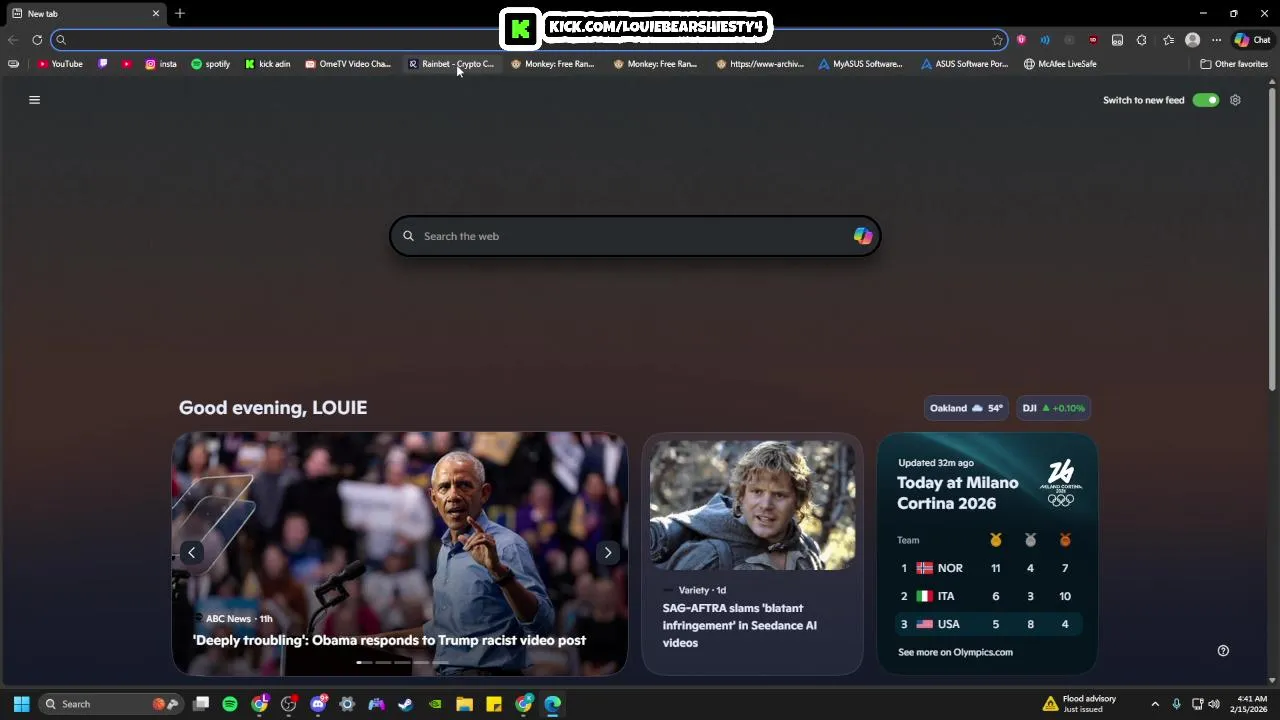Click the USA row in the medal table
This screenshot has width=1280, height=720.
(987, 624)
